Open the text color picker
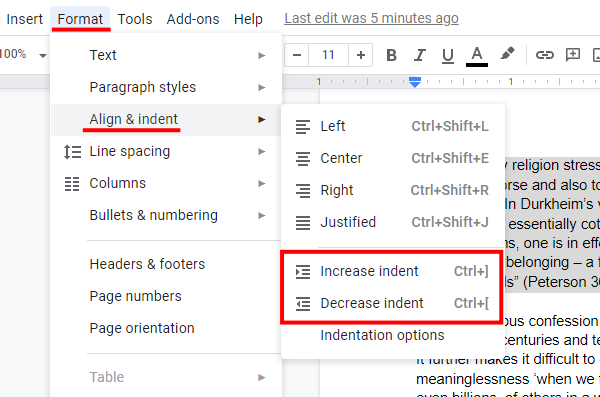This screenshot has height=397, width=600. coord(477,56)
